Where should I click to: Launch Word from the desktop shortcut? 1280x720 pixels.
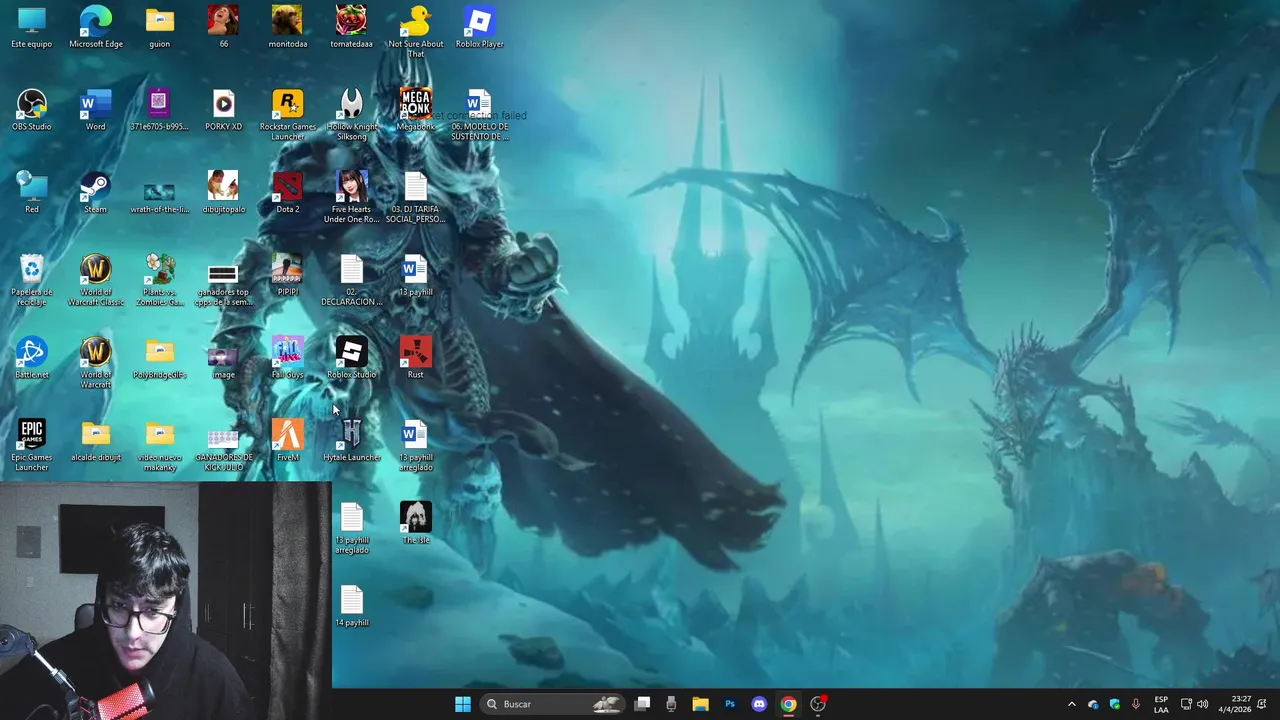point(96,110)
